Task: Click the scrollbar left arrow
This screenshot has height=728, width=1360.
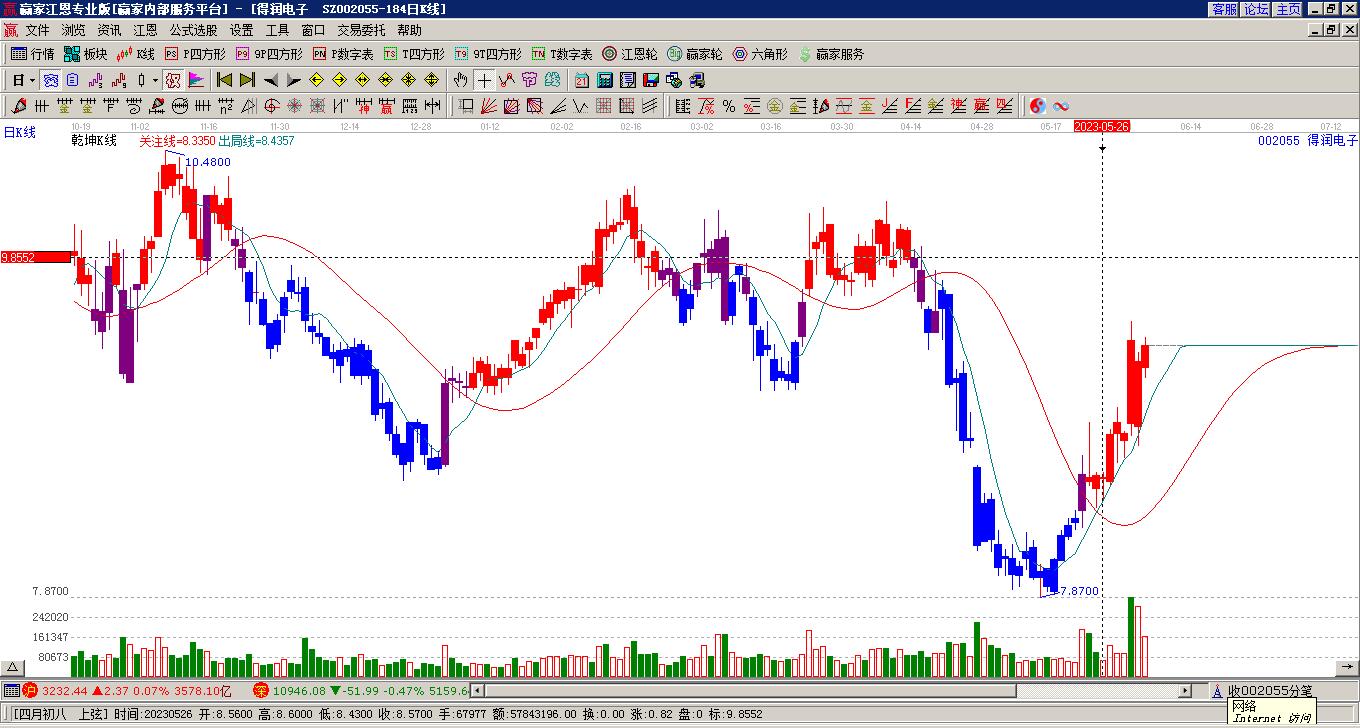Action: click(x=477, y=690)
